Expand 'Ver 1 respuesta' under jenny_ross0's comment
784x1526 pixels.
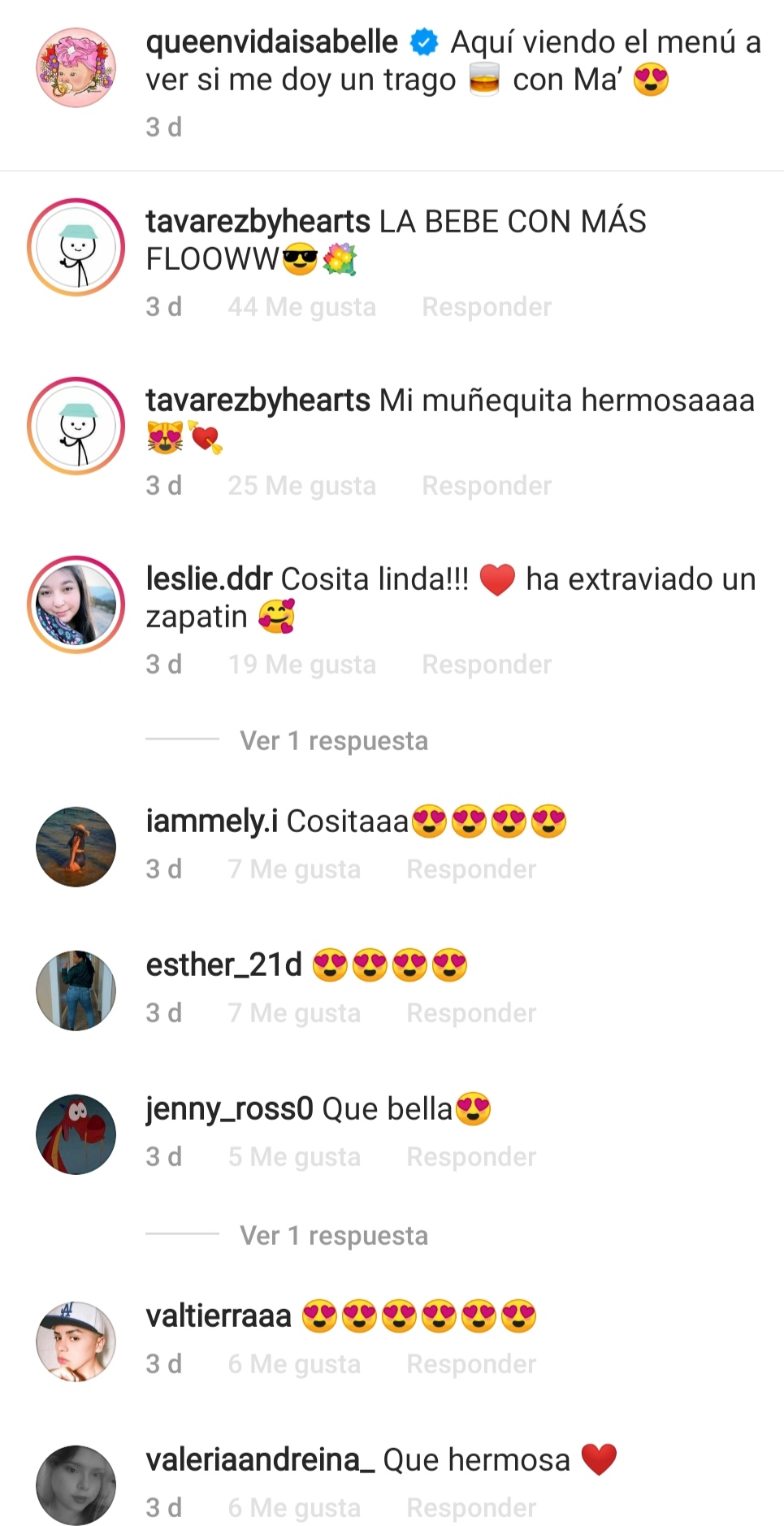[334, 1235]
